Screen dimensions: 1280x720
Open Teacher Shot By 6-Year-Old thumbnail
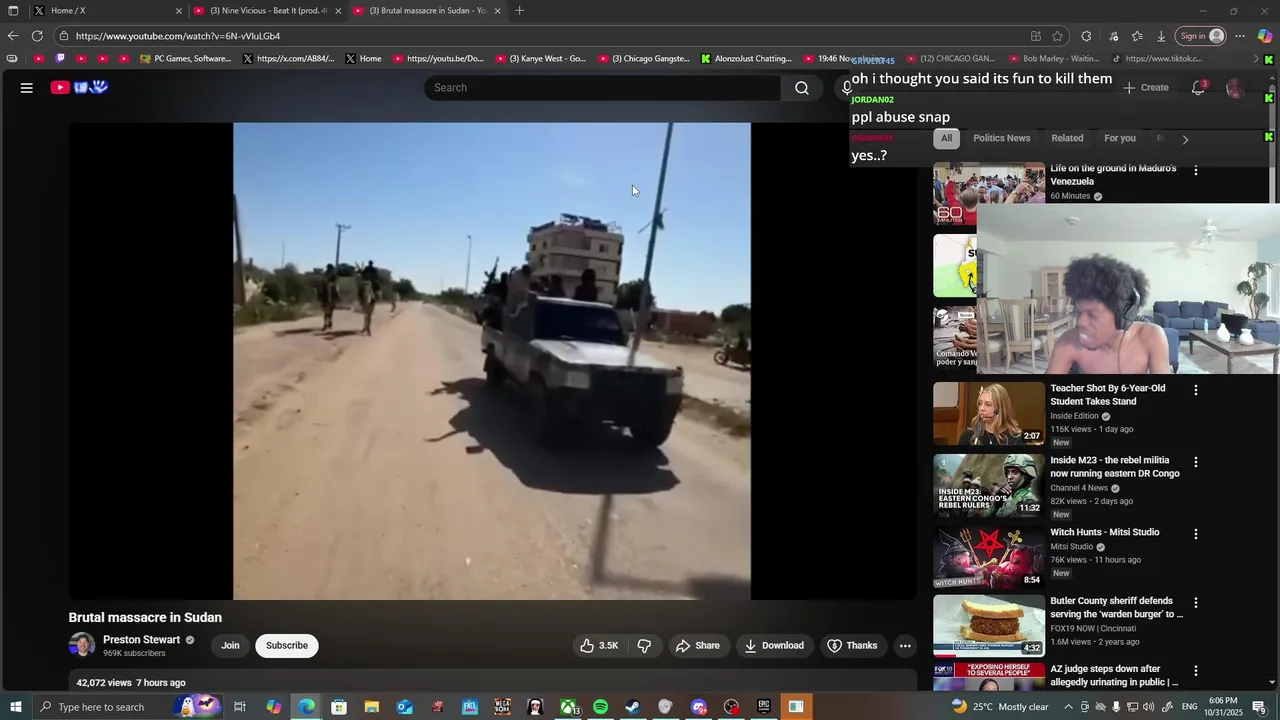(989, 414)
